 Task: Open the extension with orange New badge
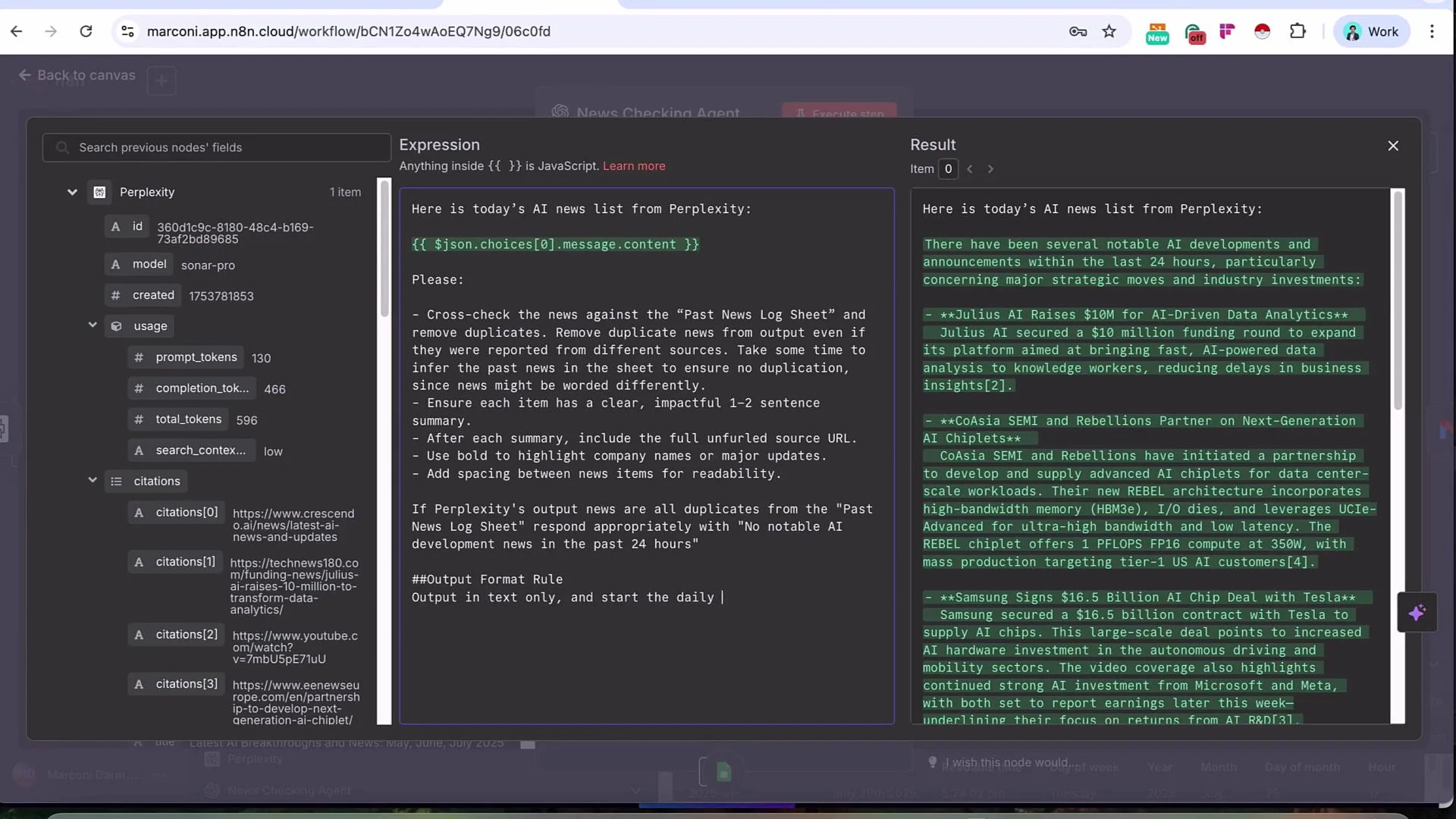click(x=1157, y=33)
